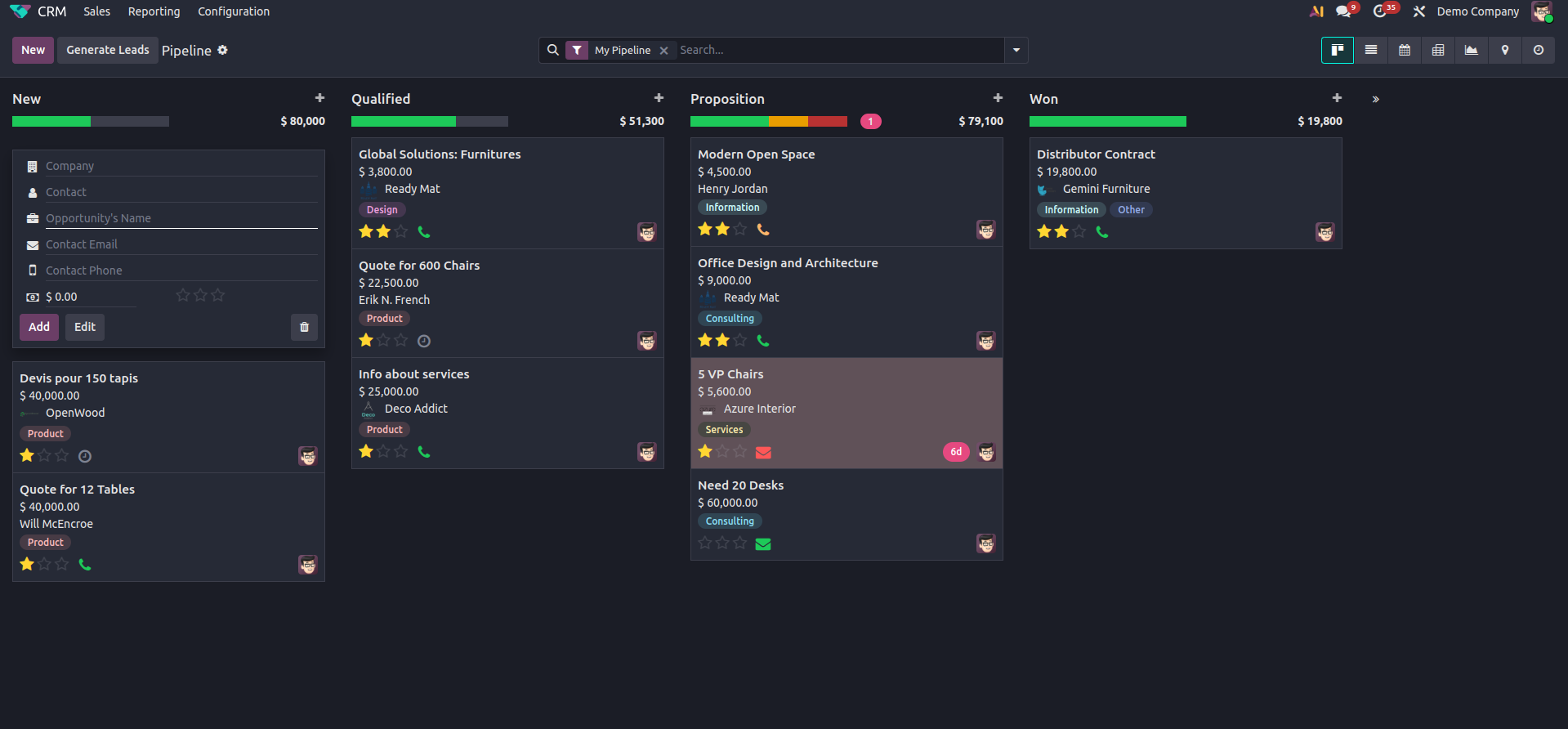Screen dimensions: 1568x729
Task: Click Add to save the new opportunity
Action: pyautogui.click(x=39, y=327)
